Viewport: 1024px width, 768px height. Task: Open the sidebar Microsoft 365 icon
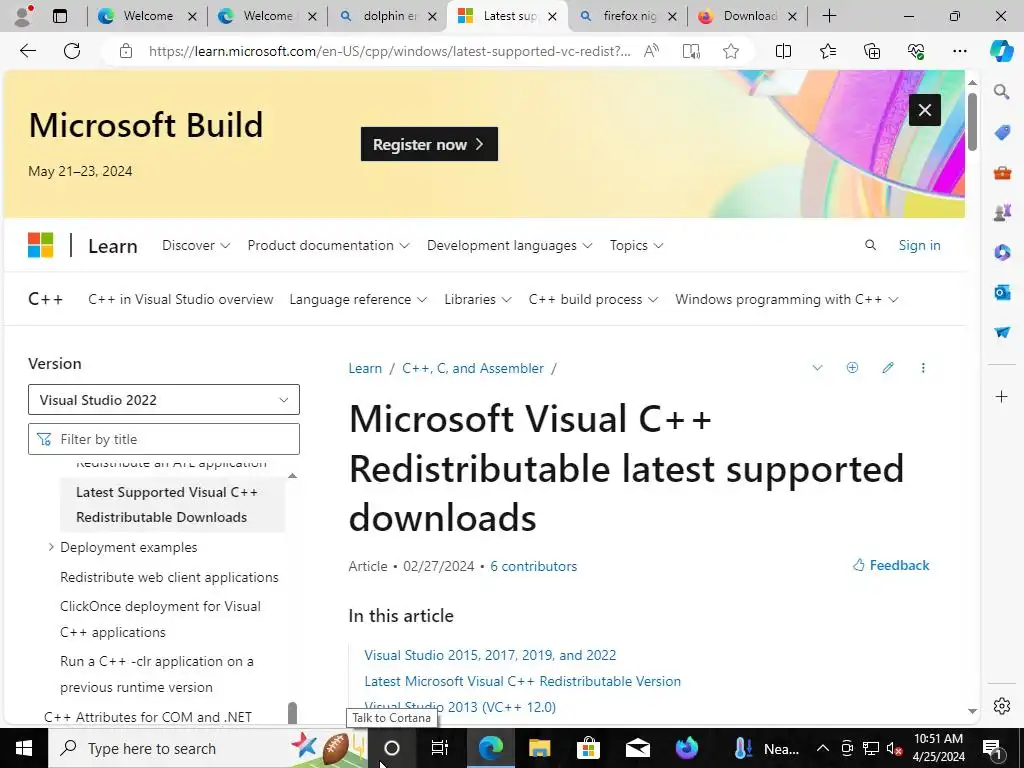[1002, 252]
